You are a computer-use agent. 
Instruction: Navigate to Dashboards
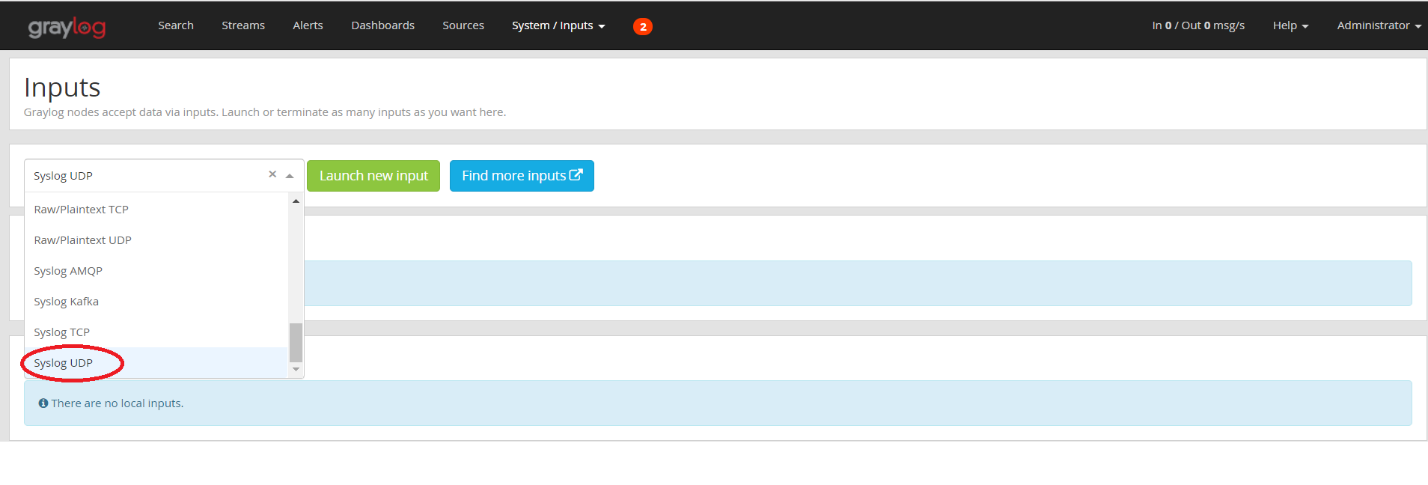[383, 26]
